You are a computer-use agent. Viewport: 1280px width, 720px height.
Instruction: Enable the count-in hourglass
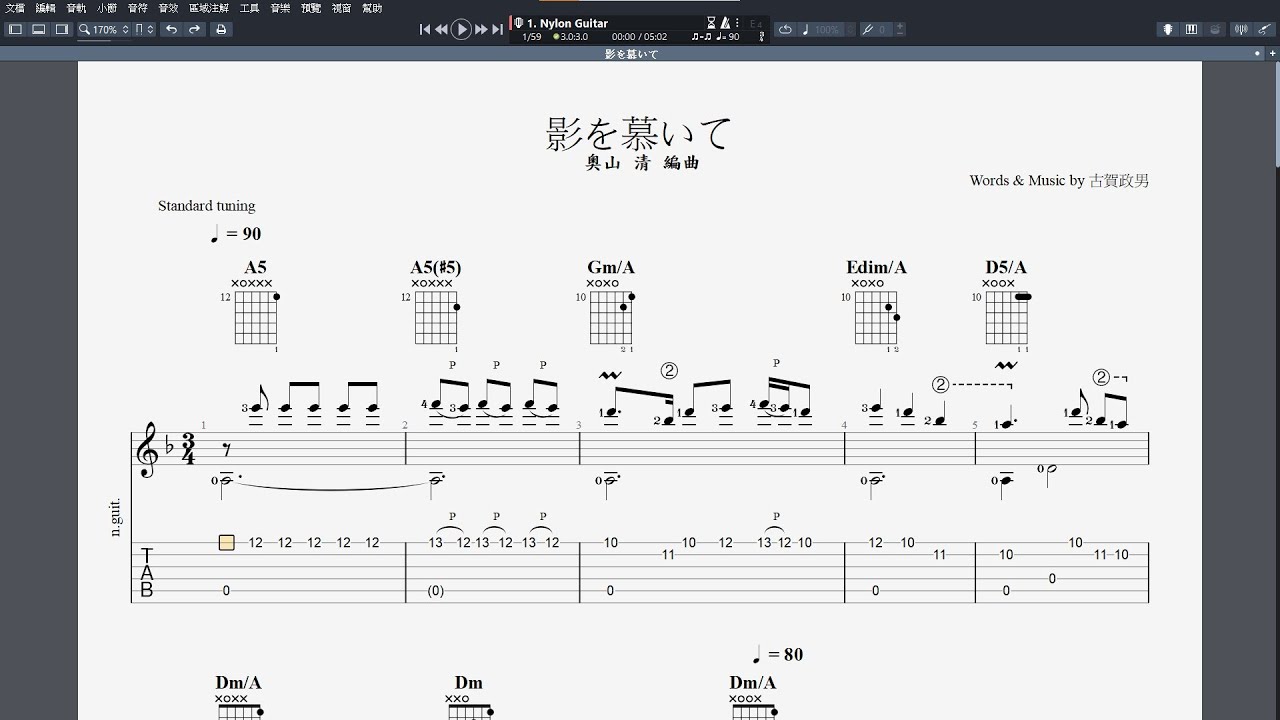pyautogui.click(x=712, y=22)
